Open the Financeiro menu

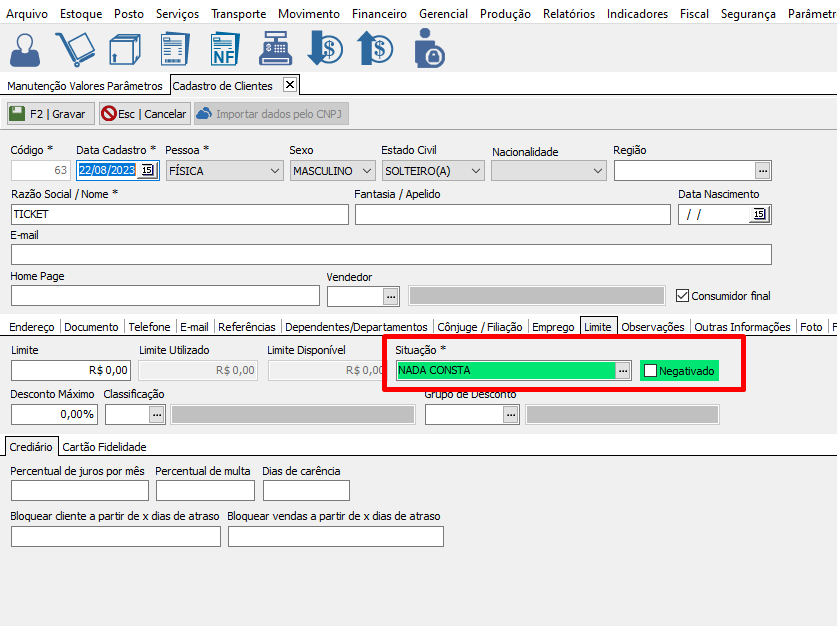pos(379,14)
